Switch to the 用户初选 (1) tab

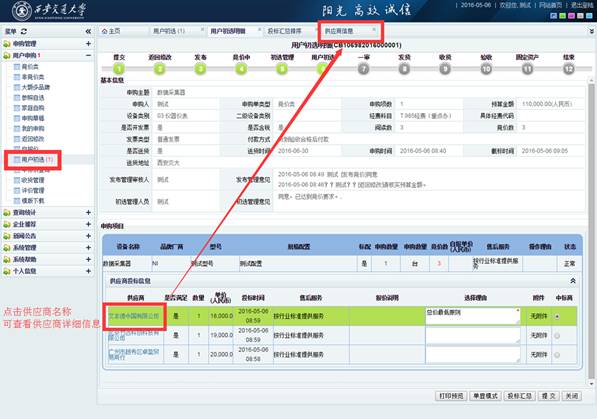point(177,31)
